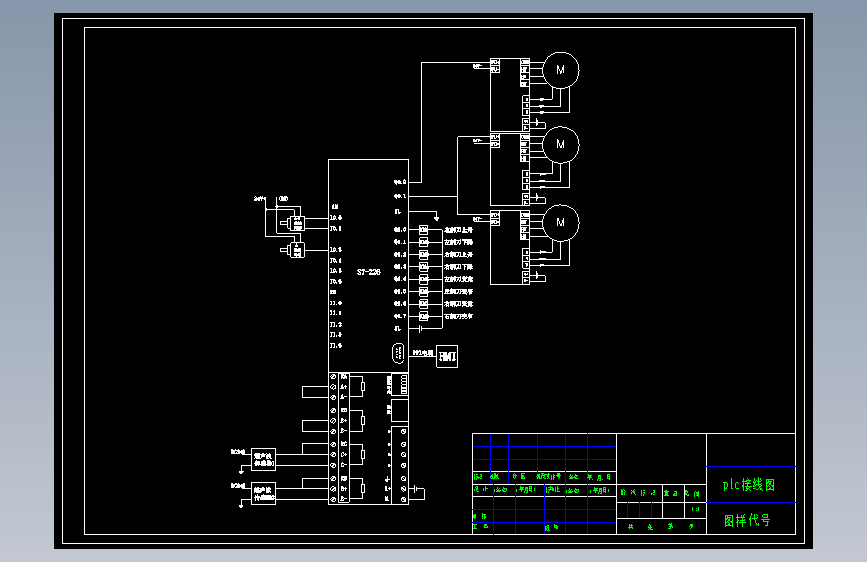The height and width of the screenshot is (562, 867).
Task: Select the sensor switch symbol wired to I0.2
Action: pyautogui.click(x=293, y=250)
